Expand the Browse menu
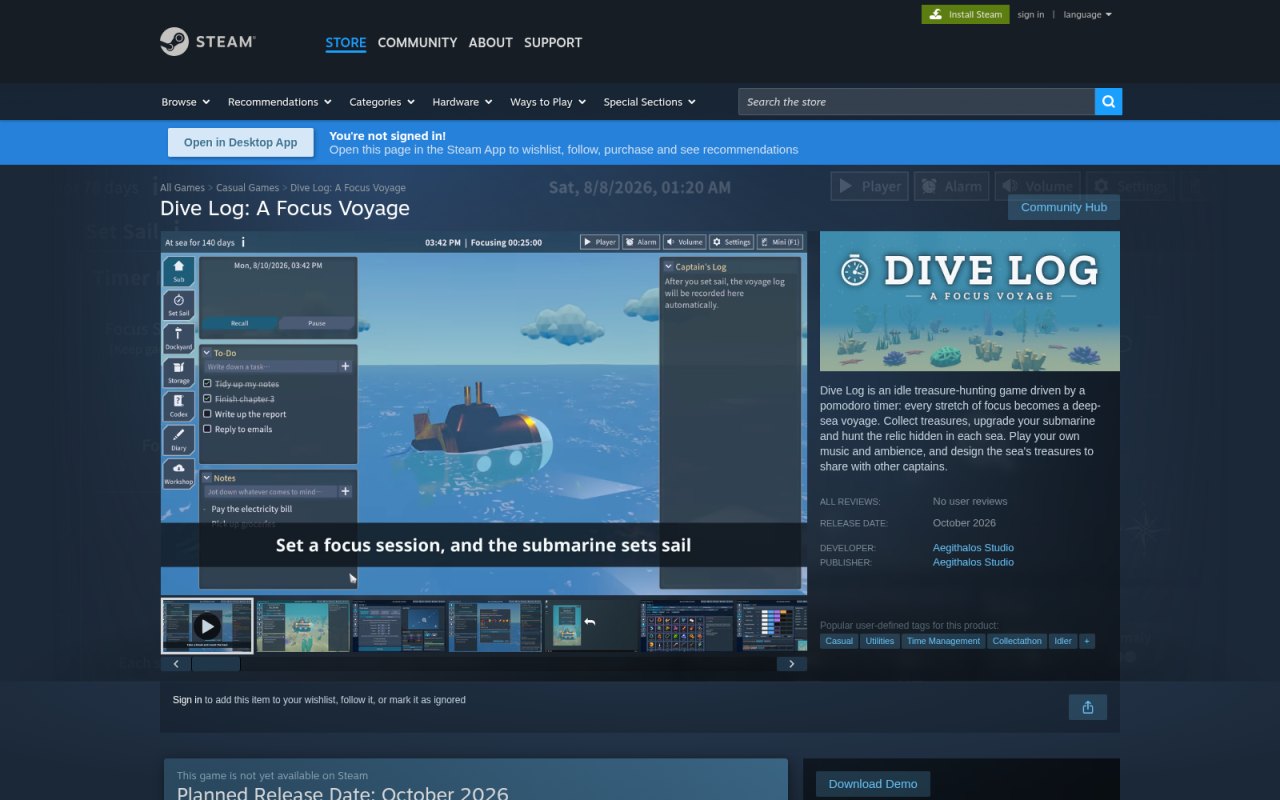 185,102
